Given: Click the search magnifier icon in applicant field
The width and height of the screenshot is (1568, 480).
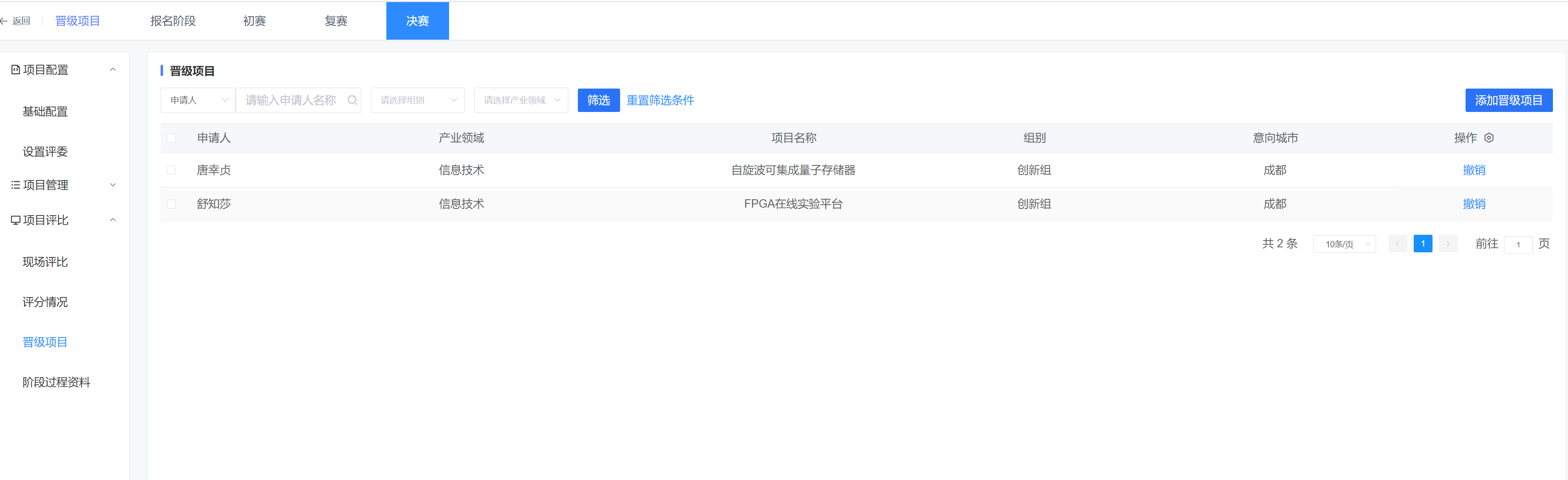Looking at the screenshot, I should pos(352,100).
